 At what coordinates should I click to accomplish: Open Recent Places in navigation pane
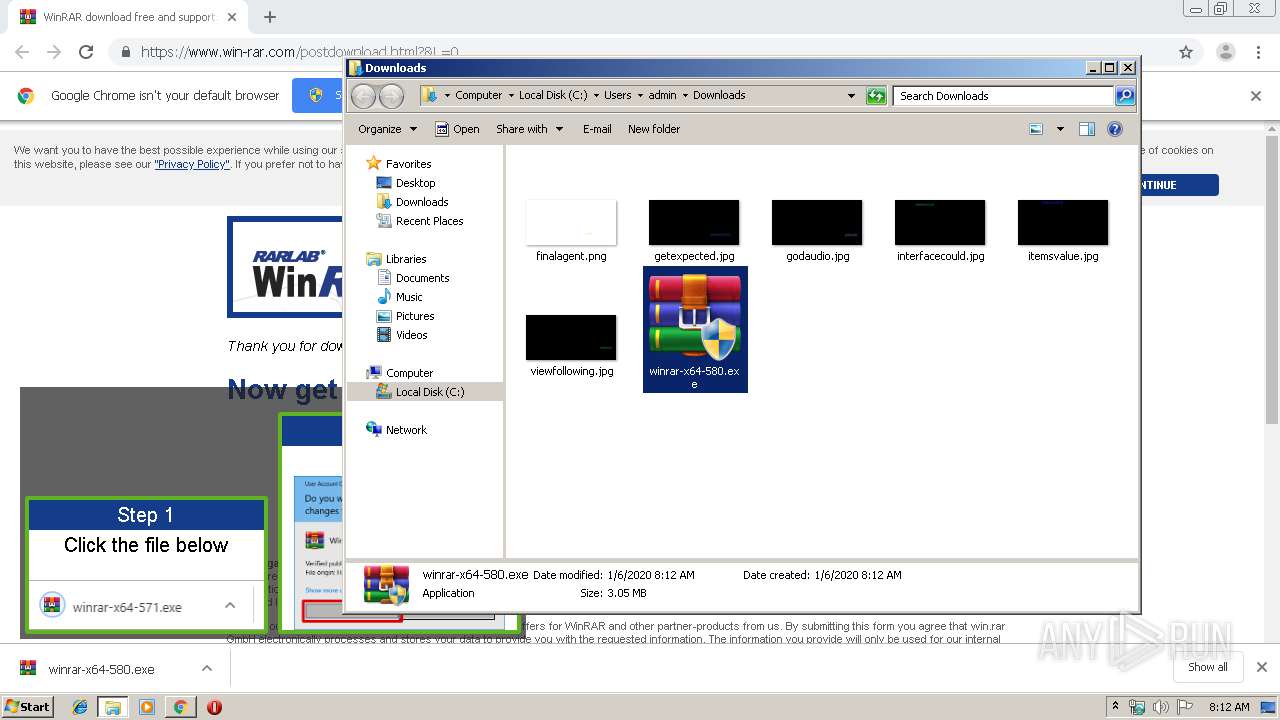click(x=429, y=221)
